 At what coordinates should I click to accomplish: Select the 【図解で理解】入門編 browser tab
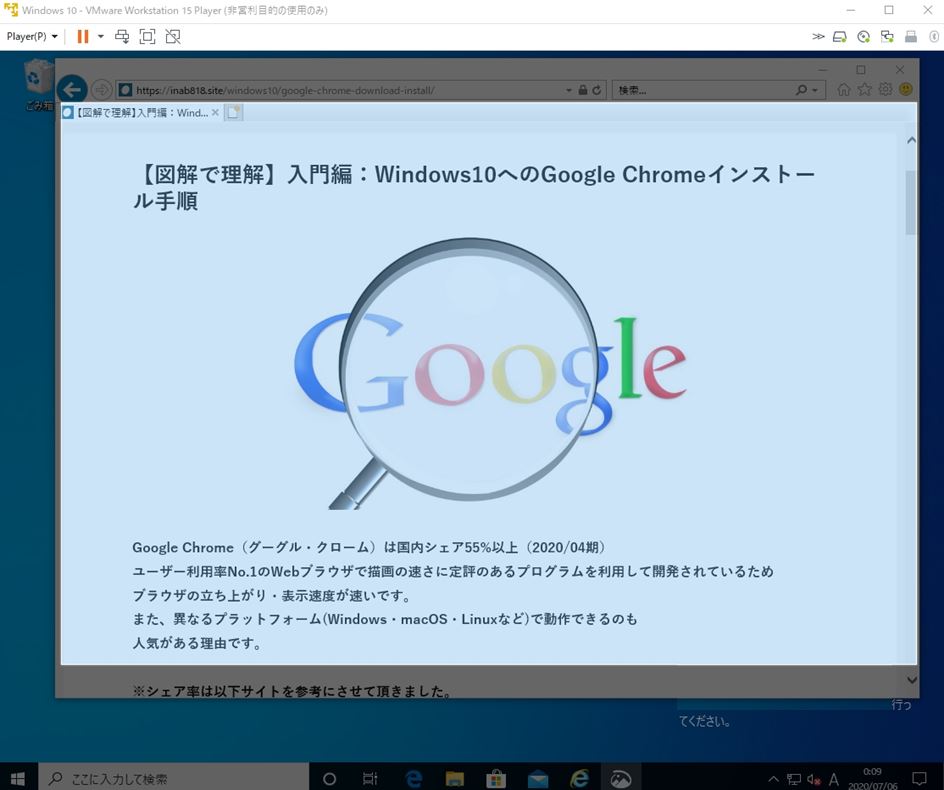(142, 113)
